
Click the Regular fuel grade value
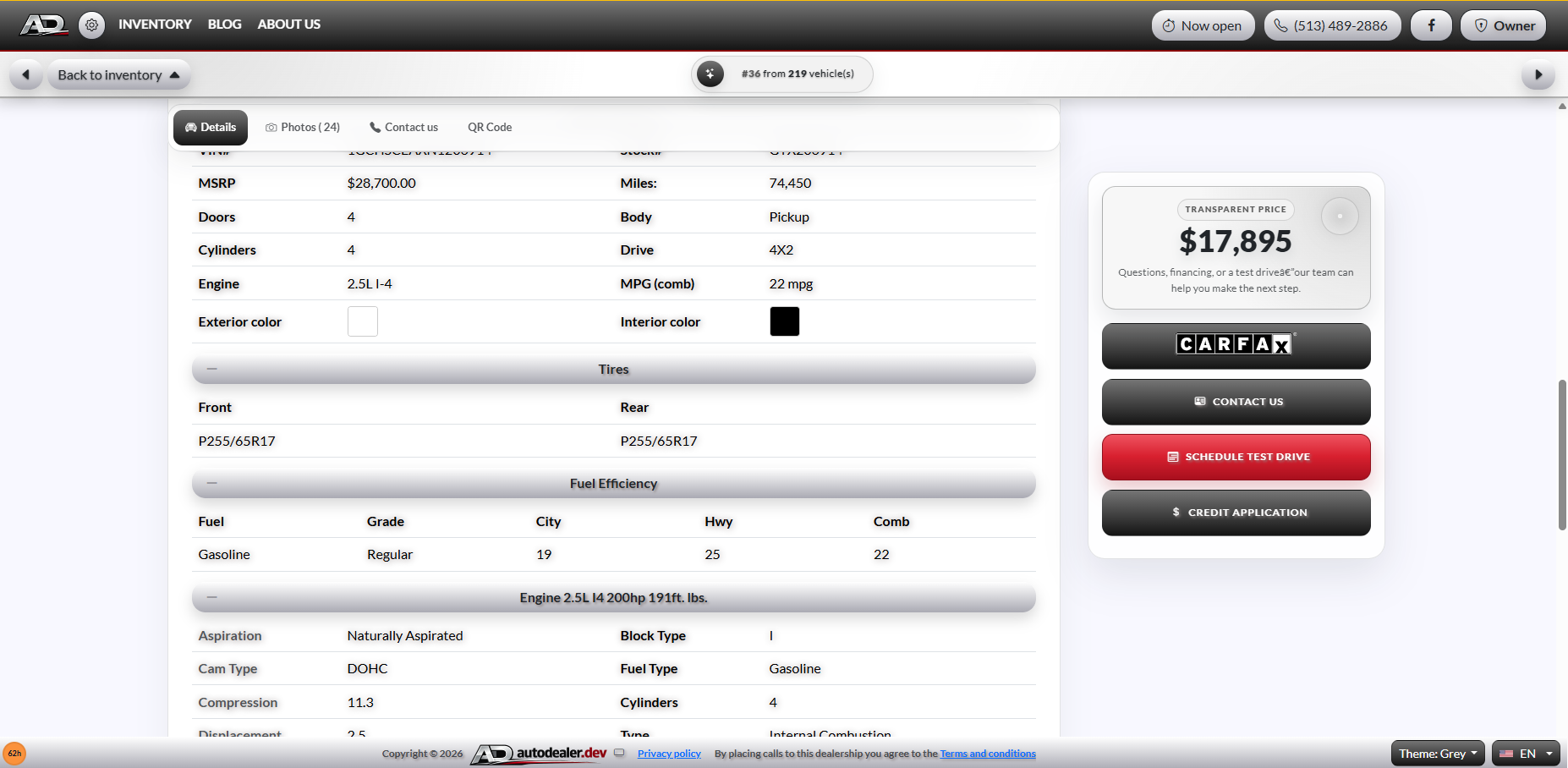[390, 554]
